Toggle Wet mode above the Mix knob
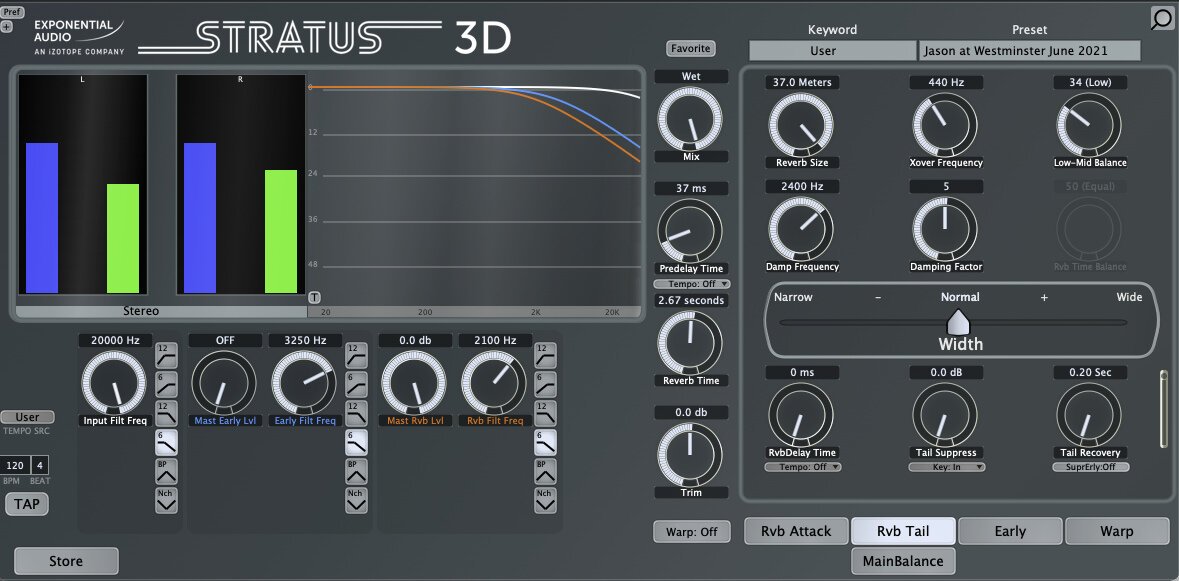This screenshot has width=1179, height=581. tap(691, 75)
